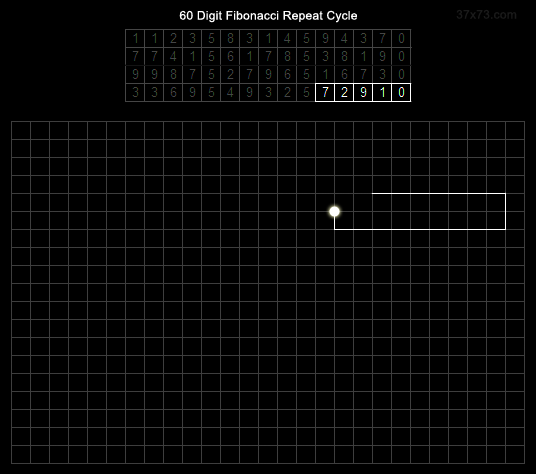Screen dimensions: 536x474
Task: Select digit 2 in the first digit row
Action: click(173, 38)
